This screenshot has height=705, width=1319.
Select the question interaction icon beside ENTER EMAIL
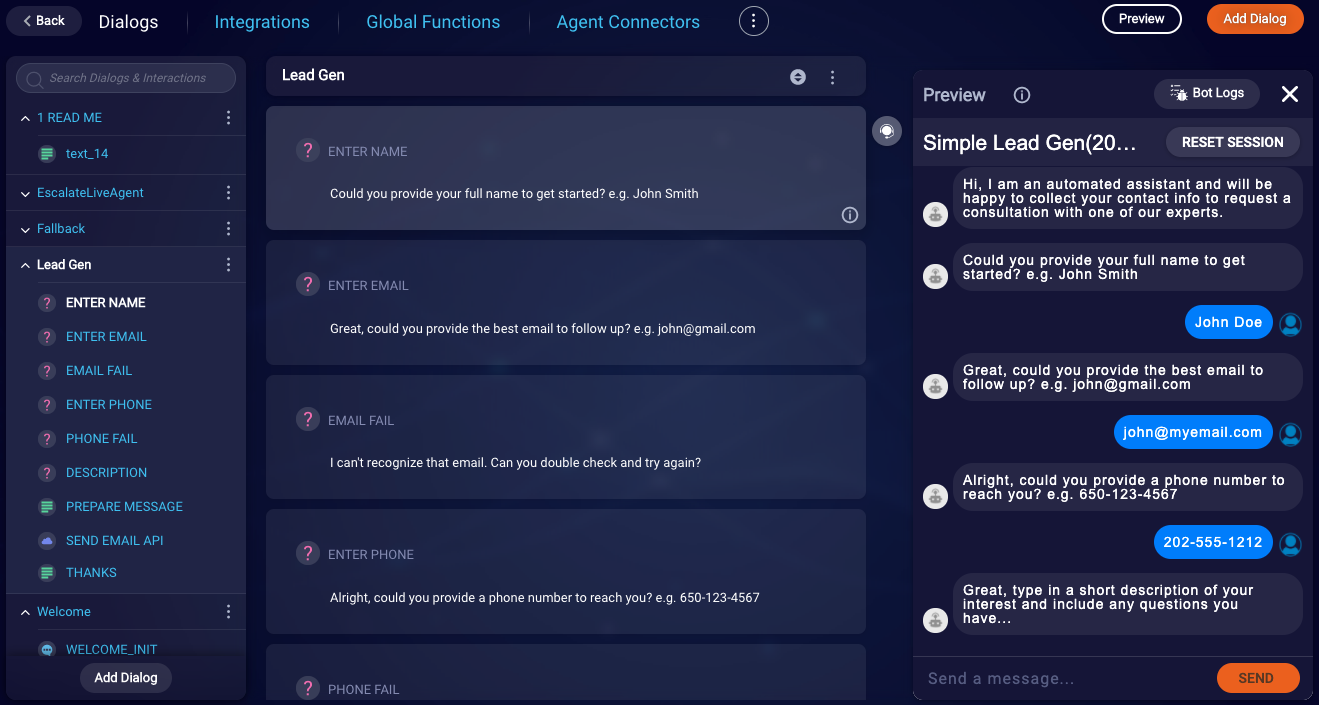pos(46,336)
